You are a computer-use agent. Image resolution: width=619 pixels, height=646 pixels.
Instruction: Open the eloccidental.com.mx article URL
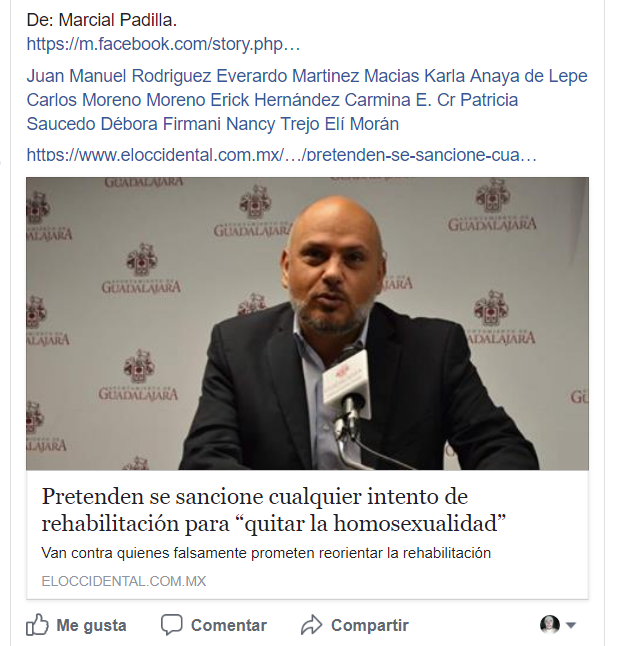(x=281, y=155)
